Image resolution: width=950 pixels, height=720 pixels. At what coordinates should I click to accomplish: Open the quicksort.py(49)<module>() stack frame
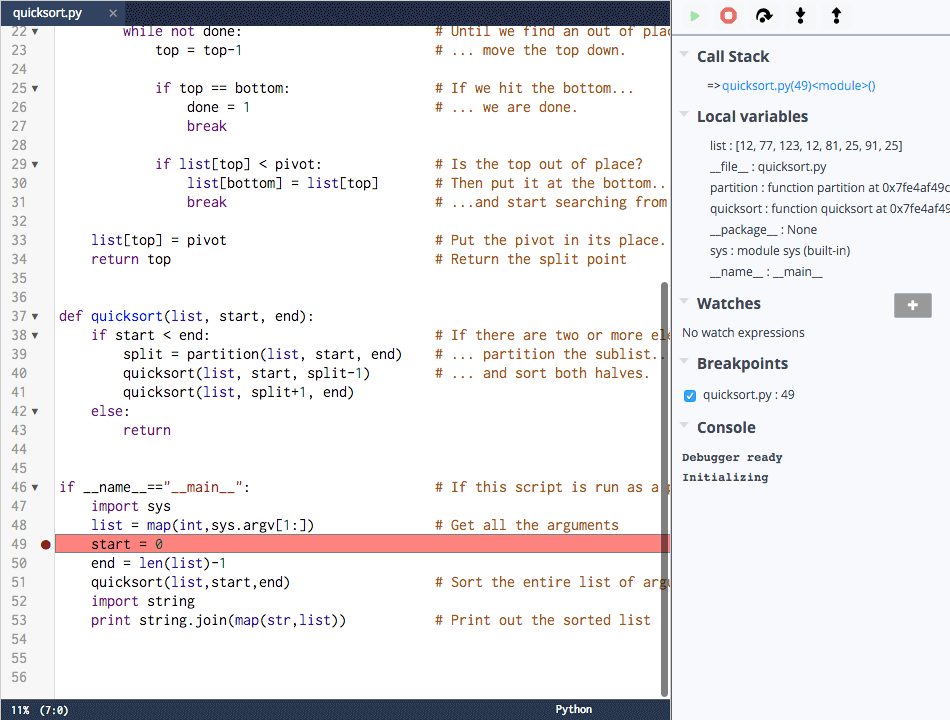tap(799, 85)
